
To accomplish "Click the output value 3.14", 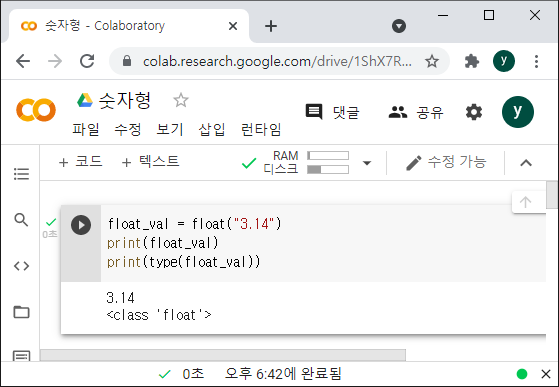I will point(120,298).
